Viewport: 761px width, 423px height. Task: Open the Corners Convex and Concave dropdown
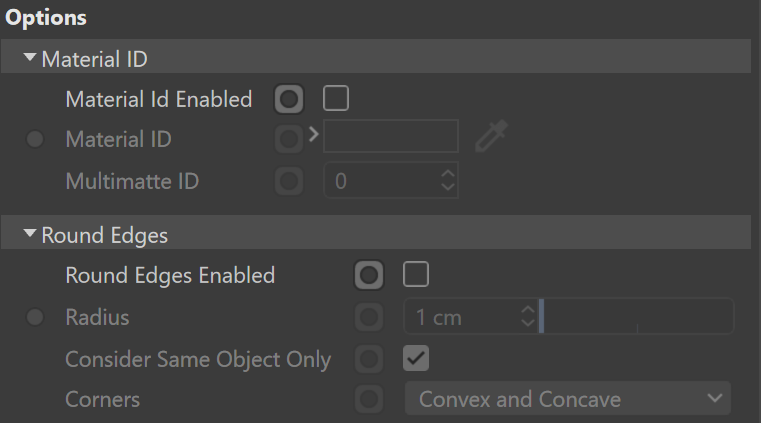568,399
